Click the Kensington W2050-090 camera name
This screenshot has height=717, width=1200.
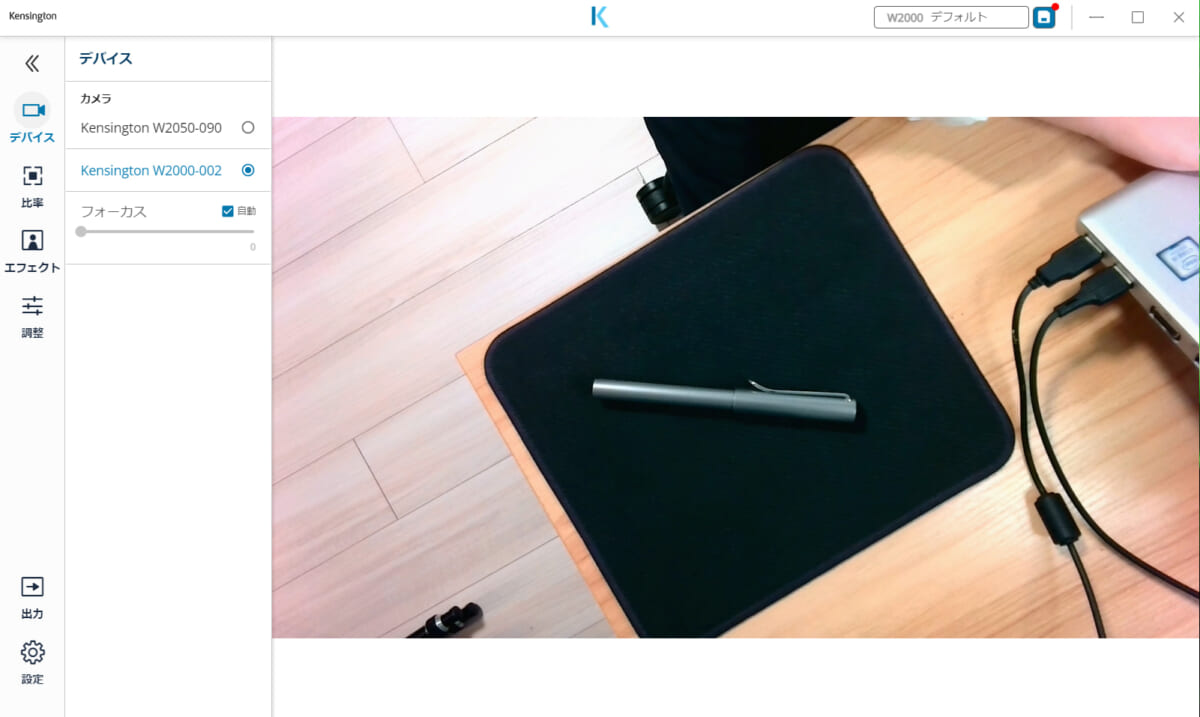click(151, 128)
